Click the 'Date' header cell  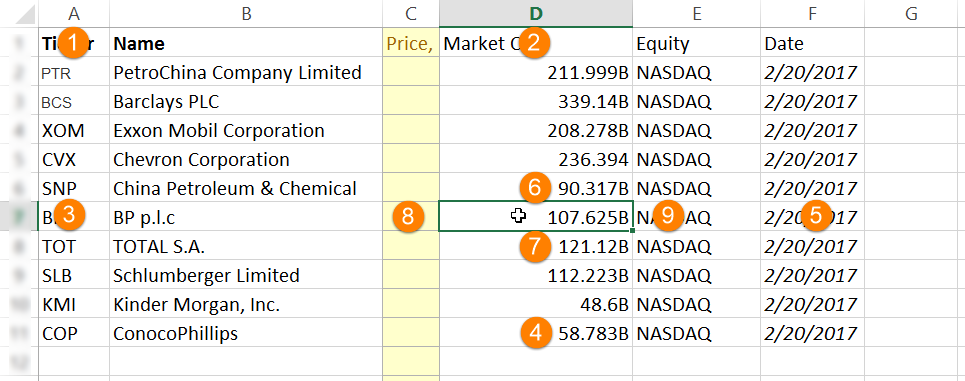812,43
